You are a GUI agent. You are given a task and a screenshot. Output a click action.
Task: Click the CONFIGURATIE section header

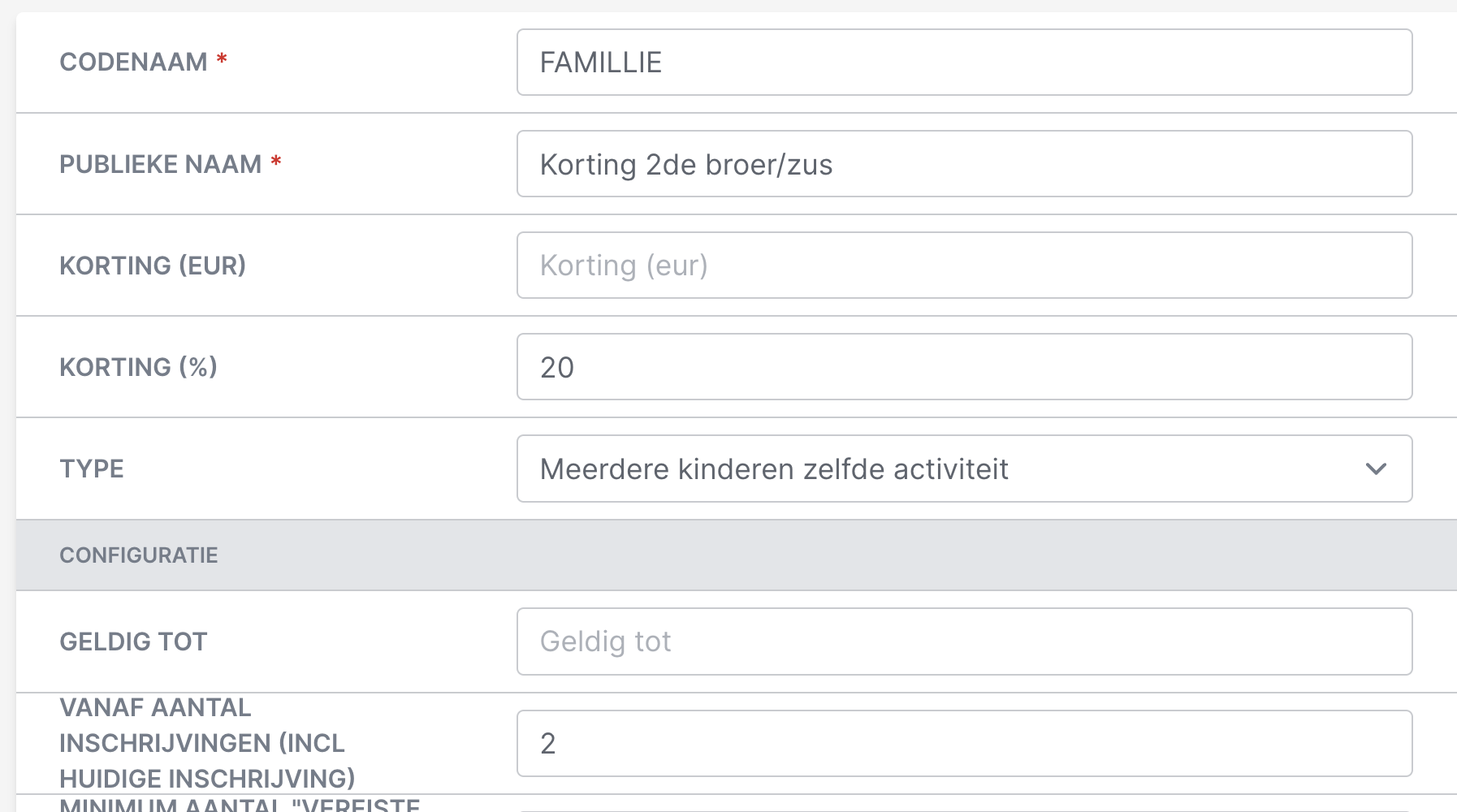(139, 555)
